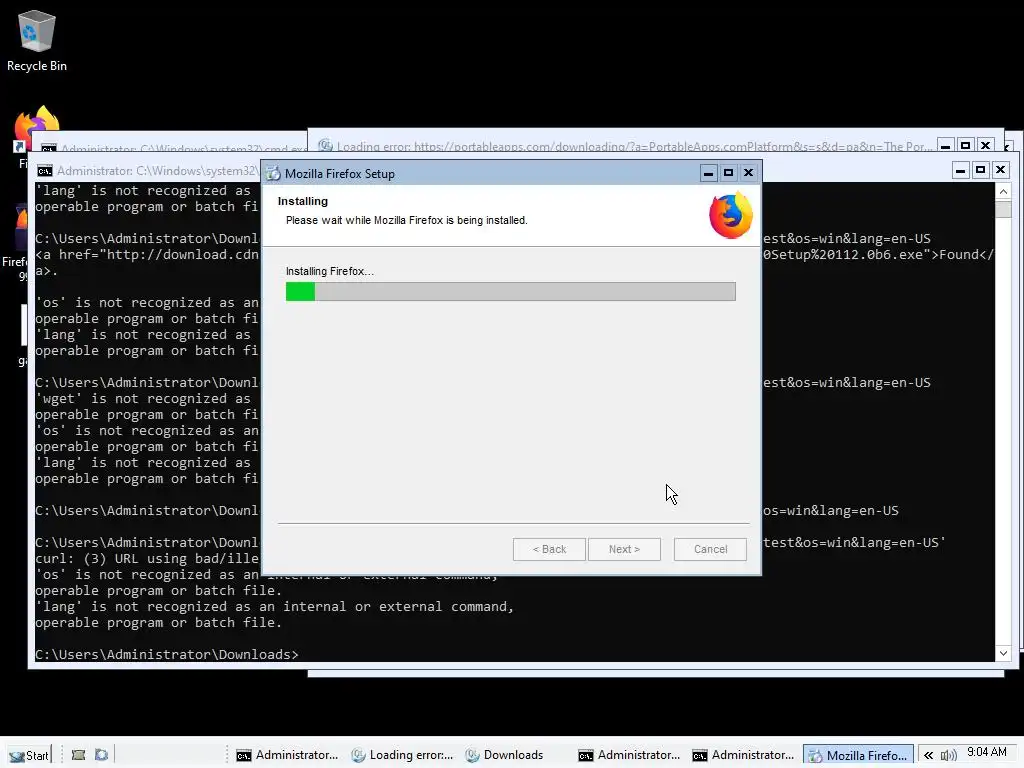
Task: Click the 'C:\Users\Administrator\Downloads>' prompt line
Action: pyautogui.click(x=167, y=654)
